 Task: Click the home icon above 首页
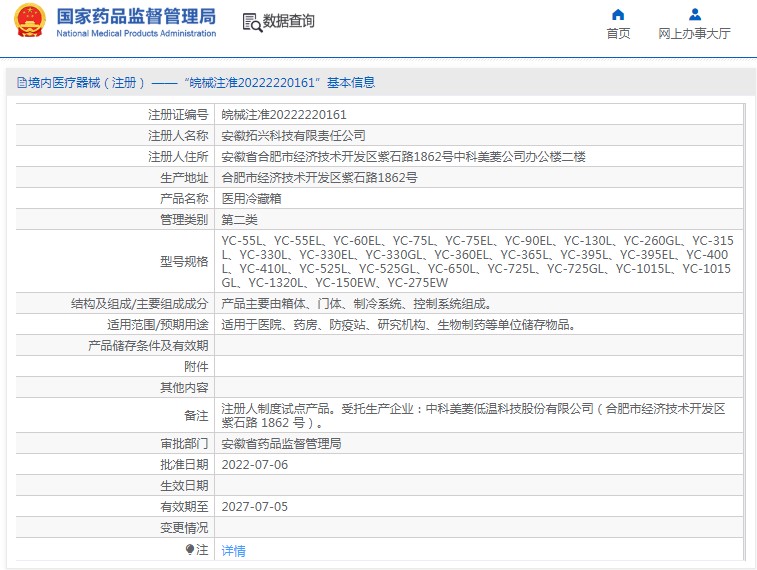[x=618, y=14]
